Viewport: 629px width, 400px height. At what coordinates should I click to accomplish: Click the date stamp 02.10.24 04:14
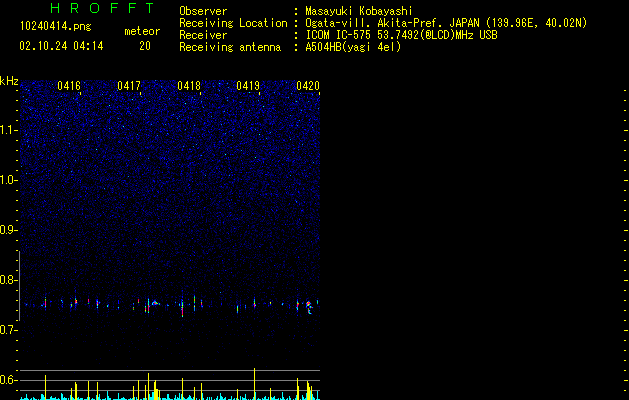[x=61, y=46]
